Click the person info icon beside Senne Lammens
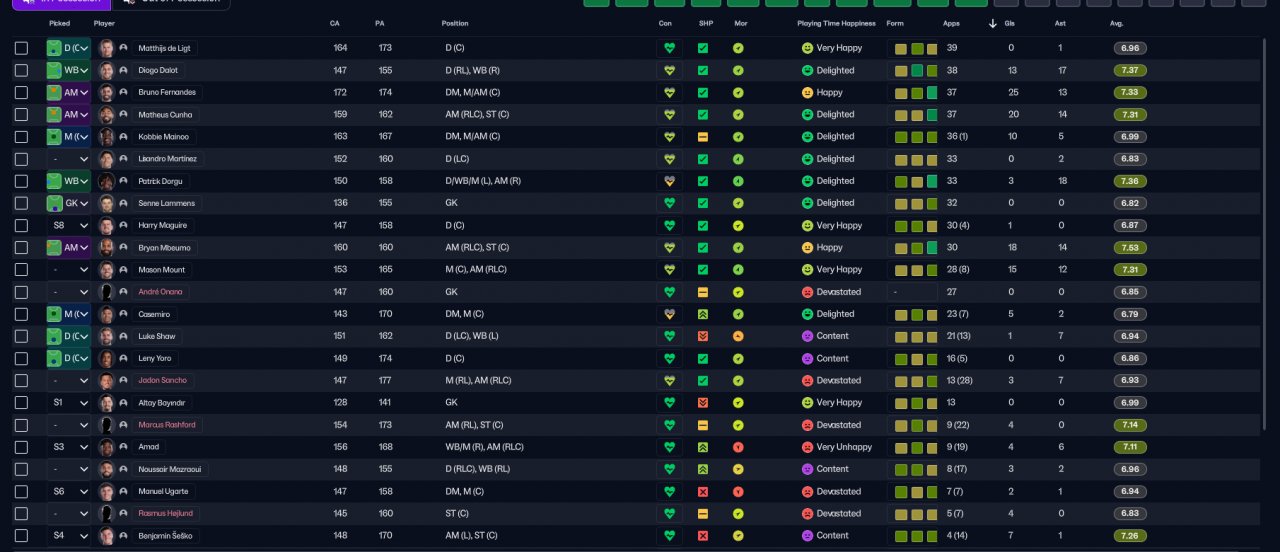Viewport: 1280px width, 552px height. tap(123, 203)
